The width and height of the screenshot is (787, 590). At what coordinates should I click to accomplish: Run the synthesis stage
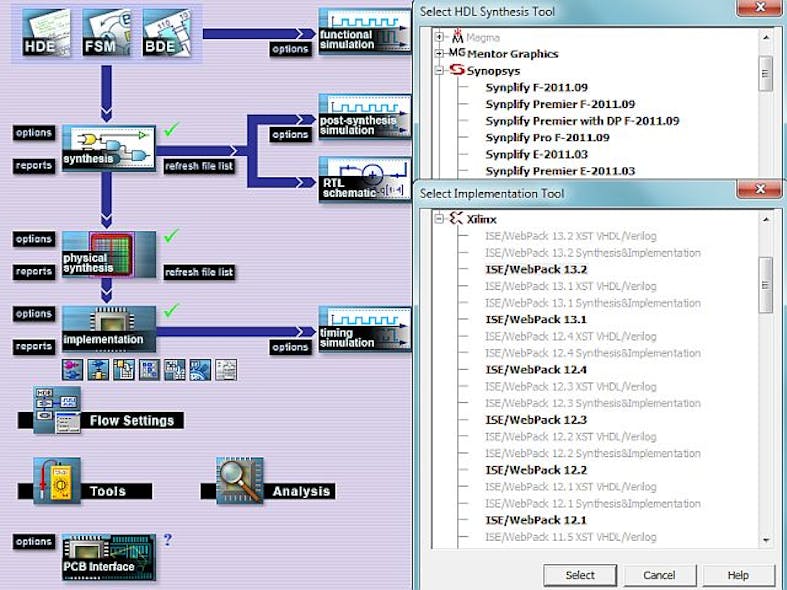click(x=109, y=149)
